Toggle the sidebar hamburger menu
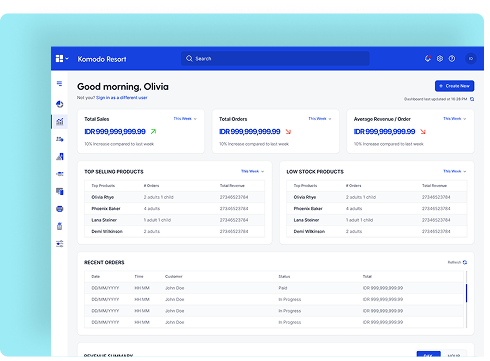 (59, 83)
